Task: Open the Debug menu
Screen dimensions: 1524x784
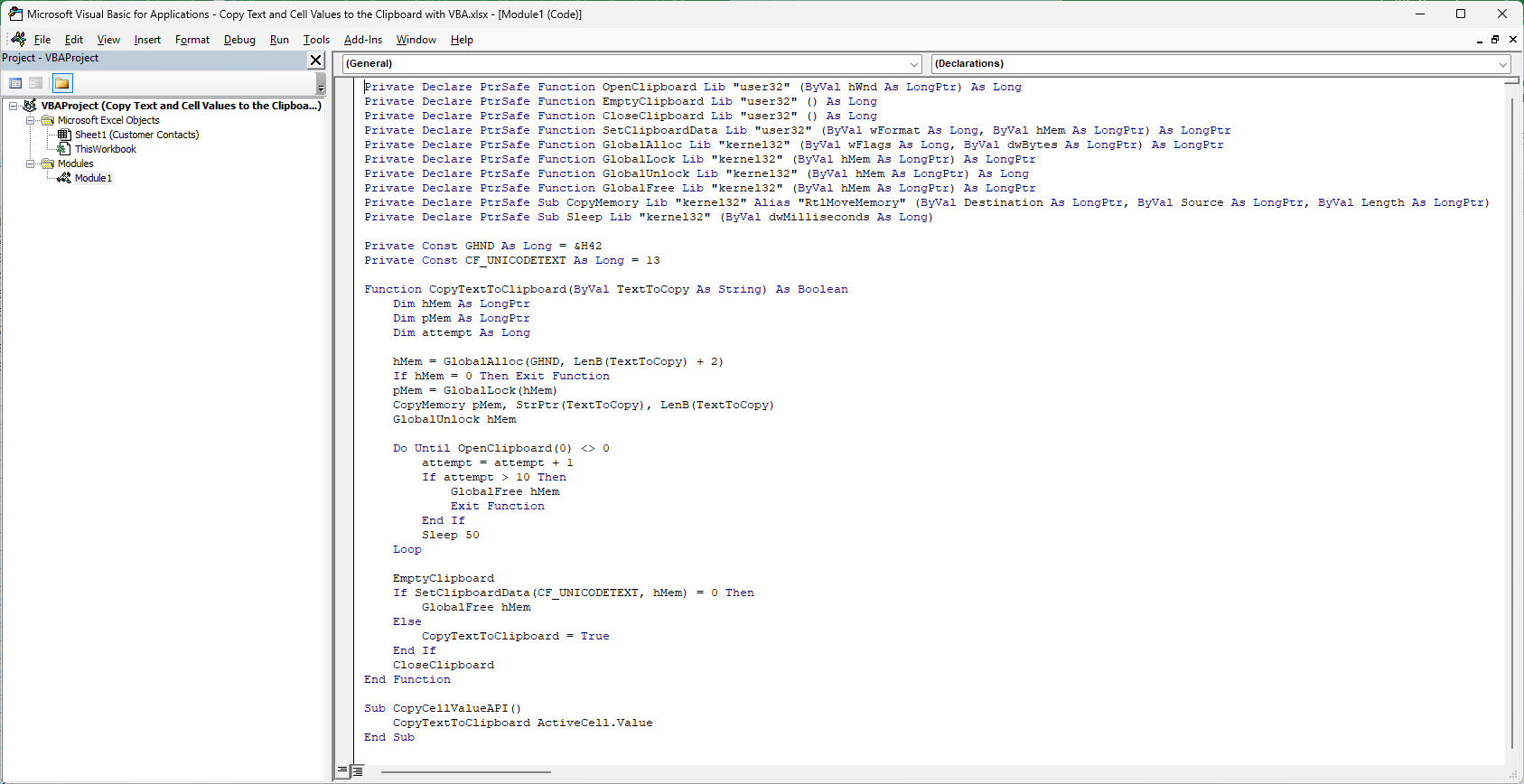Action: click(x=239, y=40)
